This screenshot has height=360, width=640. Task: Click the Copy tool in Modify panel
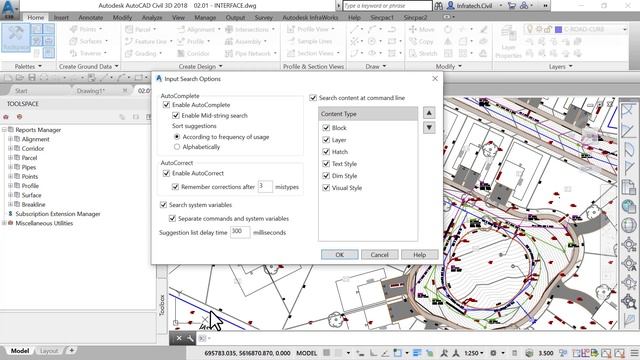coord(421,41)
